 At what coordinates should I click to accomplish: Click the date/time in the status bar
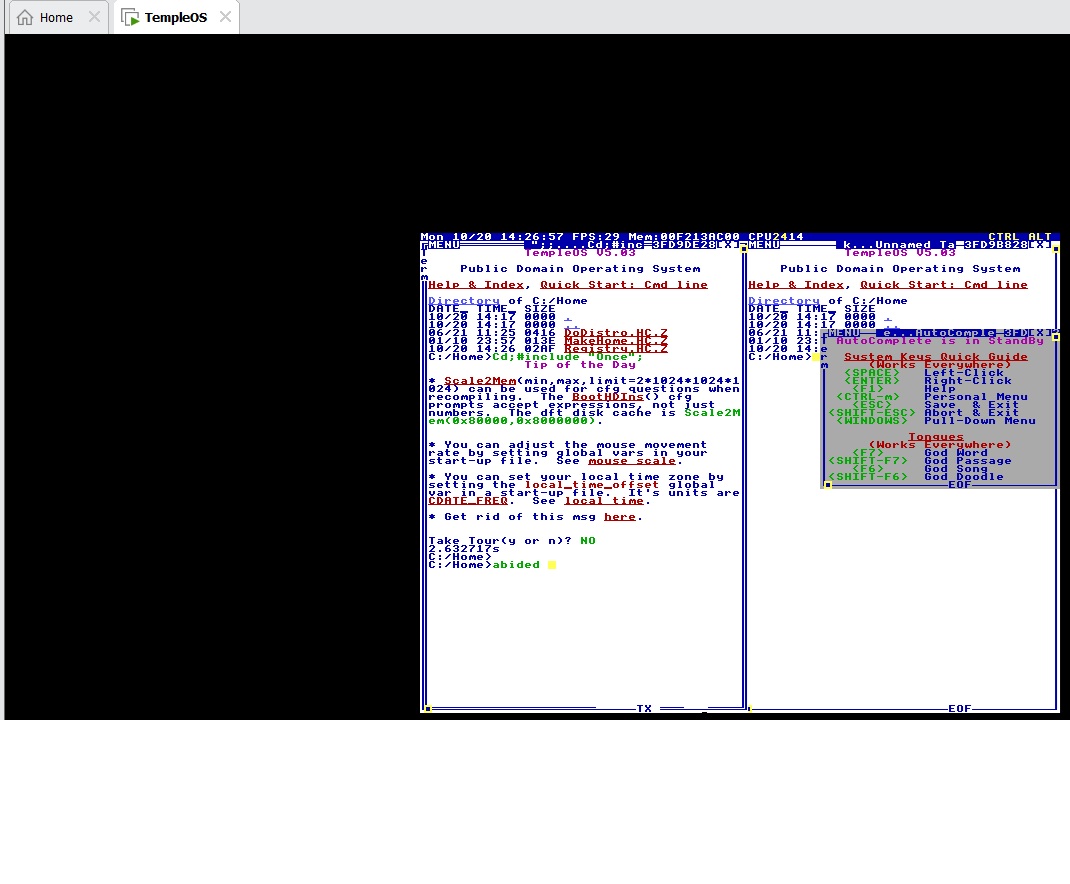pos(492,236)
